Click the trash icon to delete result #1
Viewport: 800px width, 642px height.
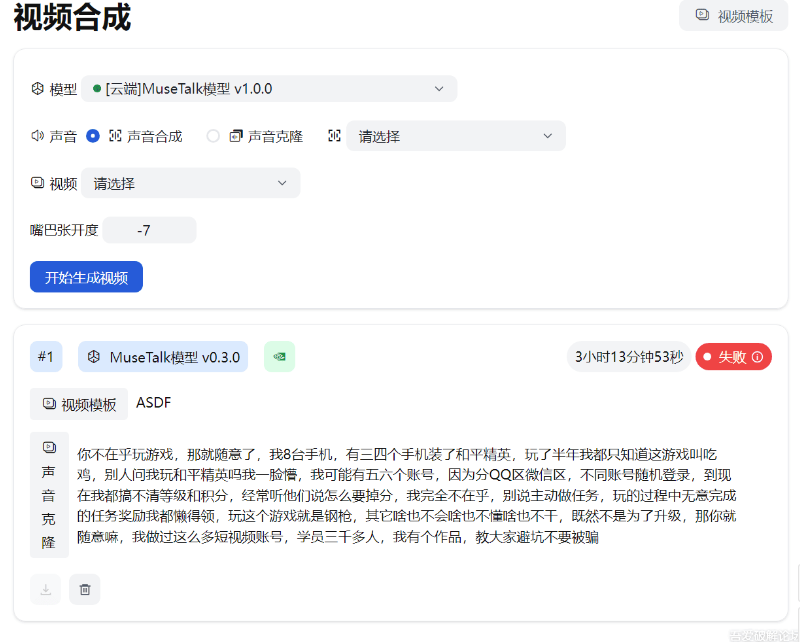pos(84,589)
